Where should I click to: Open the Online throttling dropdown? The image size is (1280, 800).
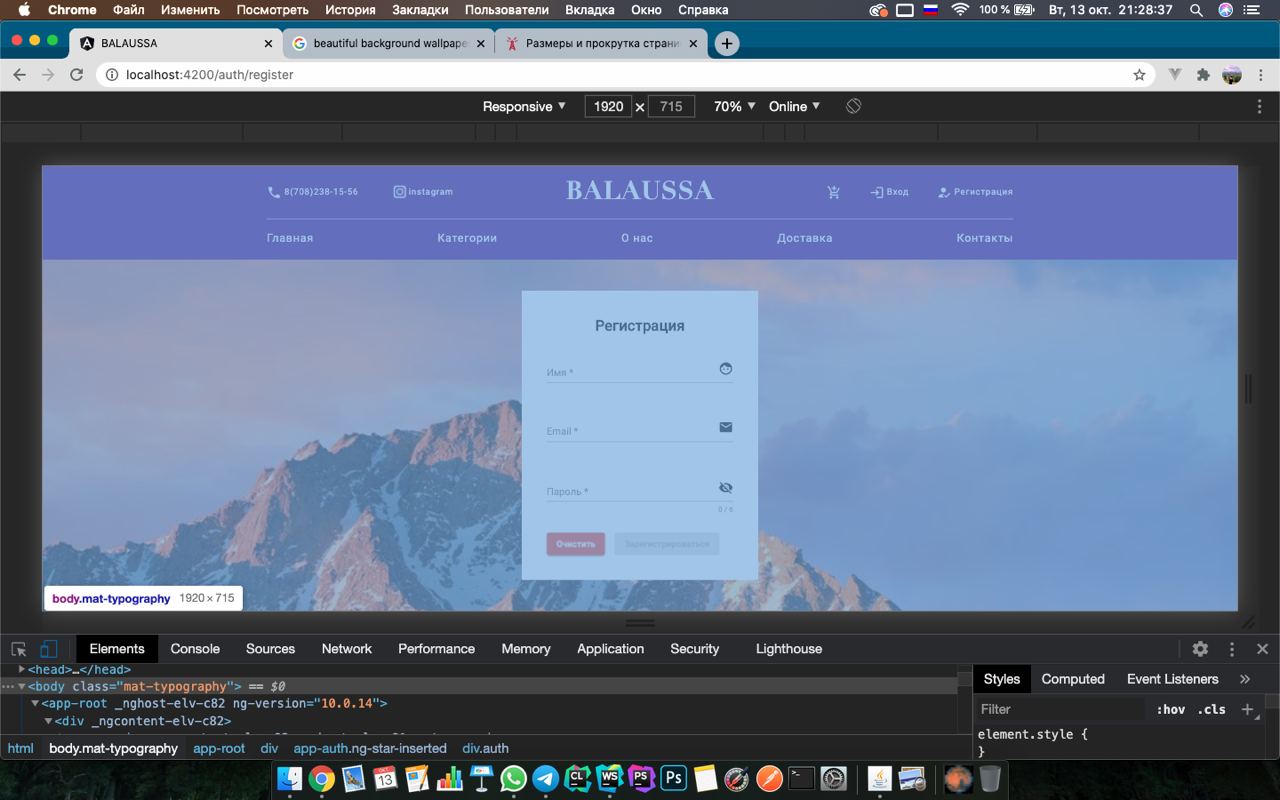point(794,106)
